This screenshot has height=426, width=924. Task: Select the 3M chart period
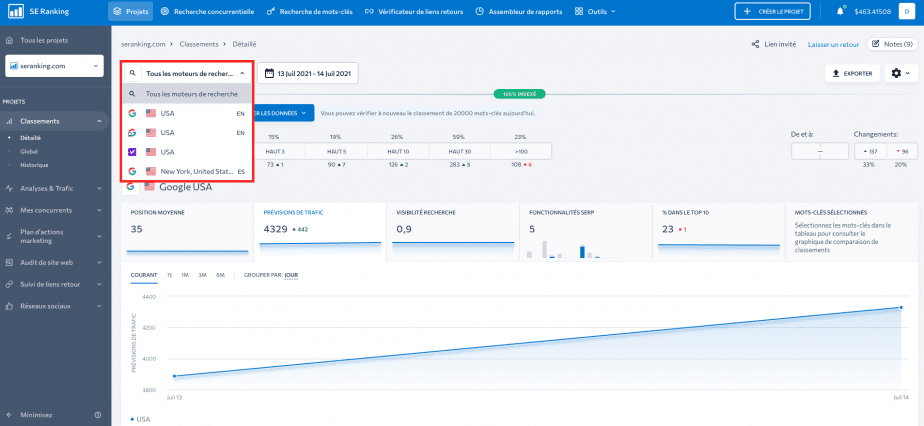point(202,275)
